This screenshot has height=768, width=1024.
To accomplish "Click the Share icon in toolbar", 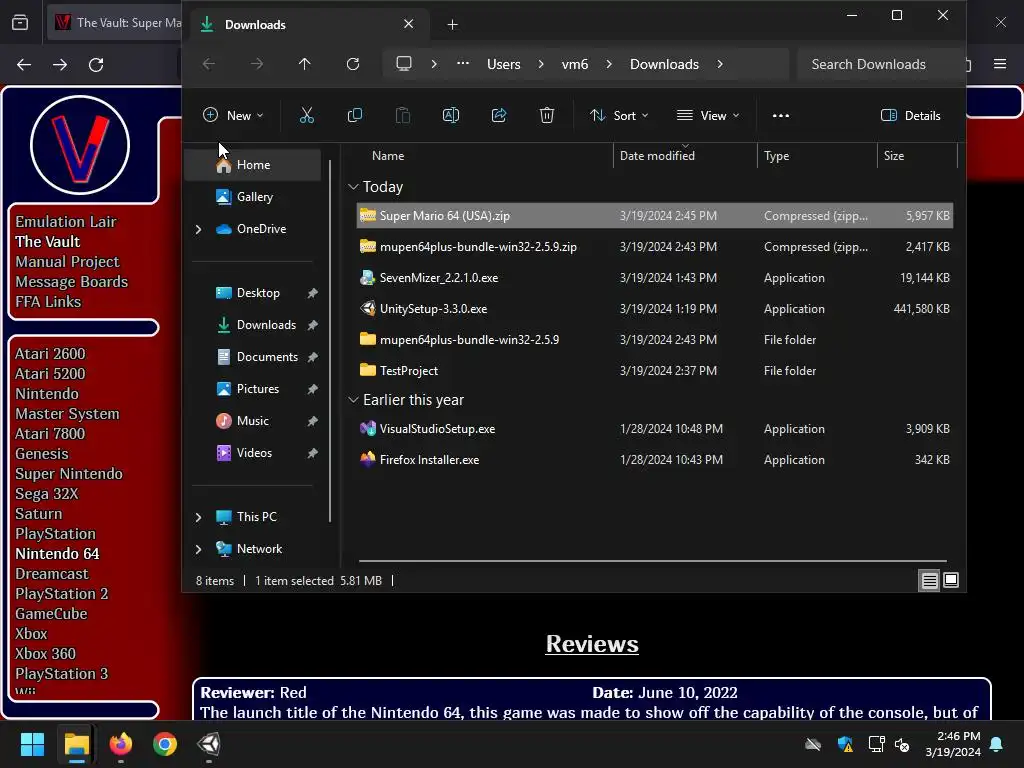I will (x=499, y=116).
